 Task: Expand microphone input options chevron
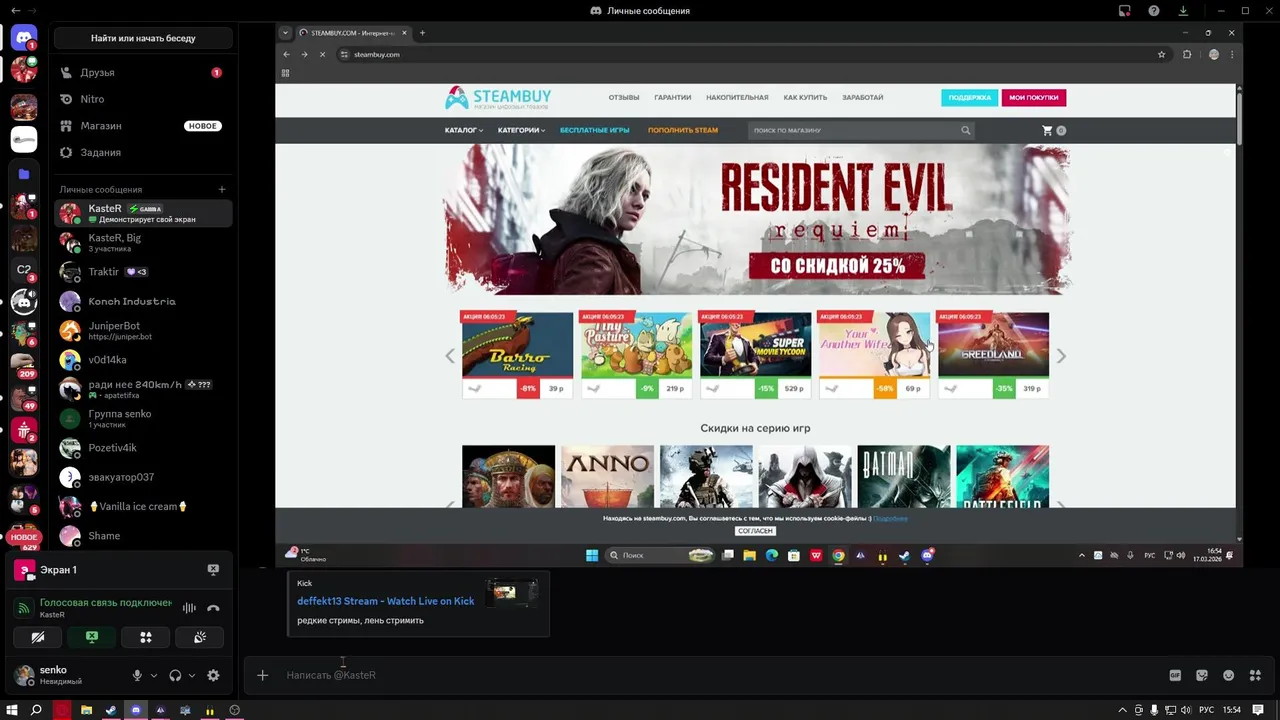(154, 675)
